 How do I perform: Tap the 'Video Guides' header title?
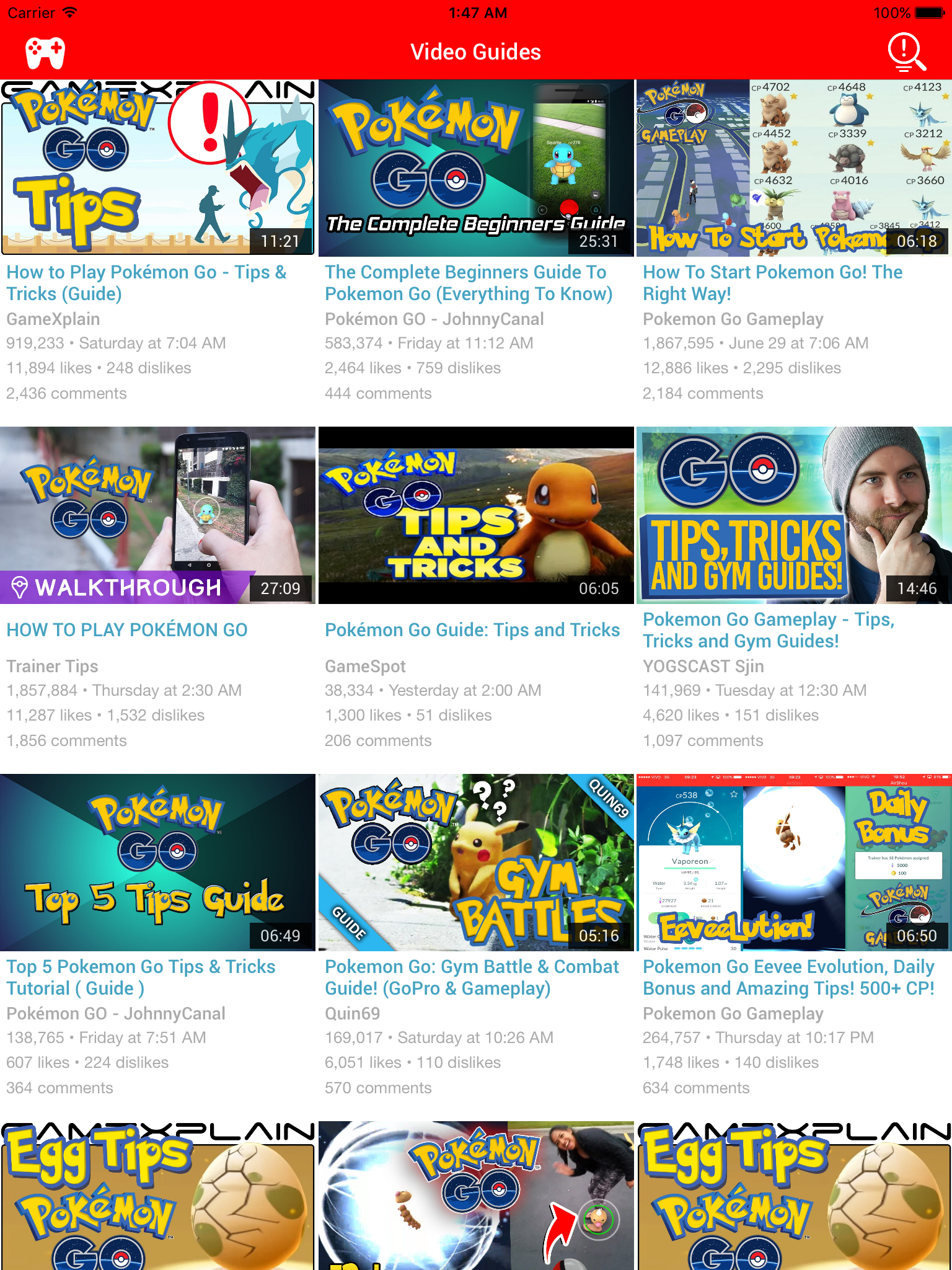tap(476, 52)
